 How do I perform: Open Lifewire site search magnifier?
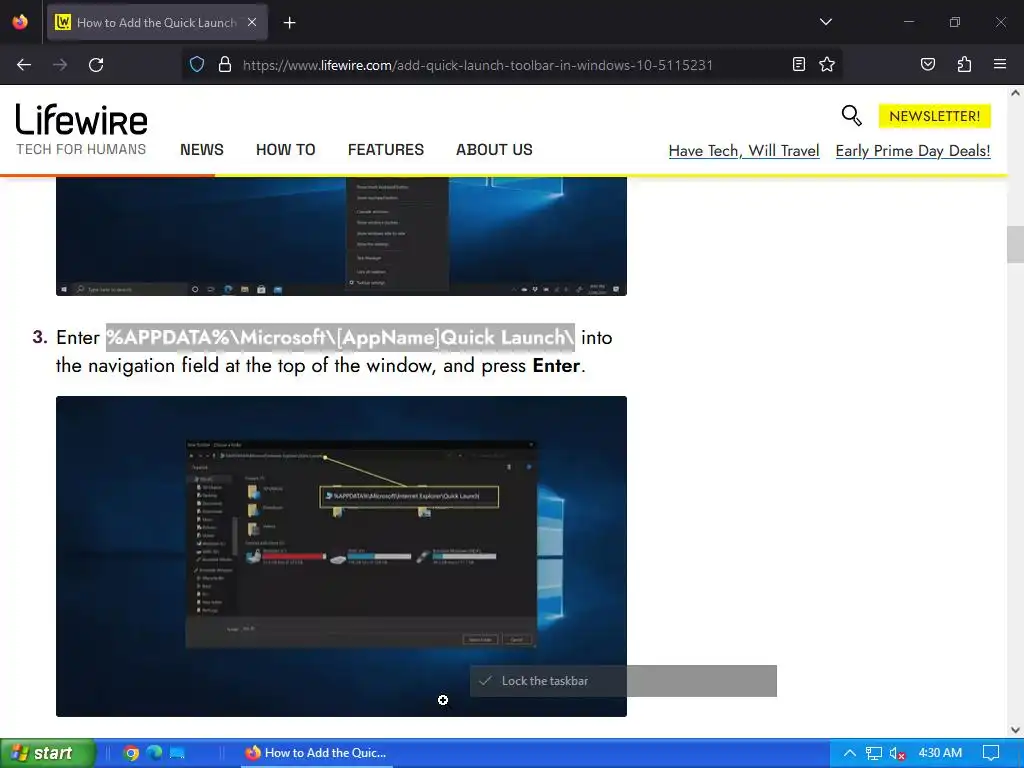click(851, 116)
